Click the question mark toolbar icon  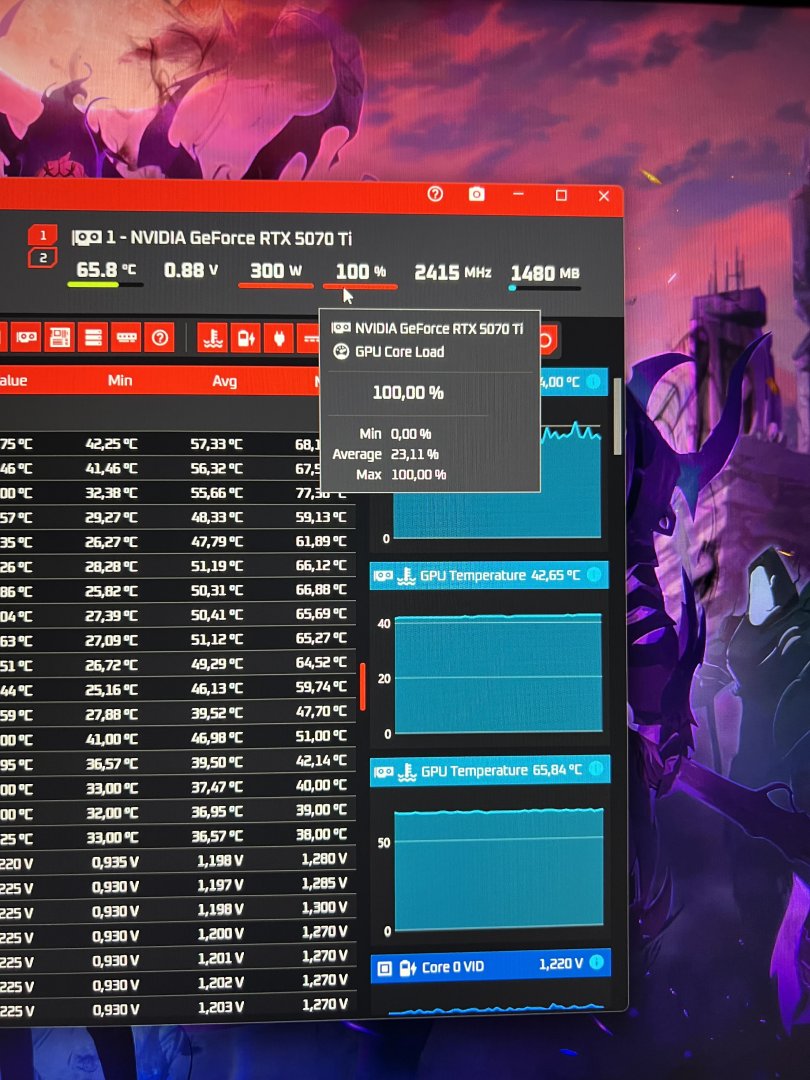coord(160,338)
